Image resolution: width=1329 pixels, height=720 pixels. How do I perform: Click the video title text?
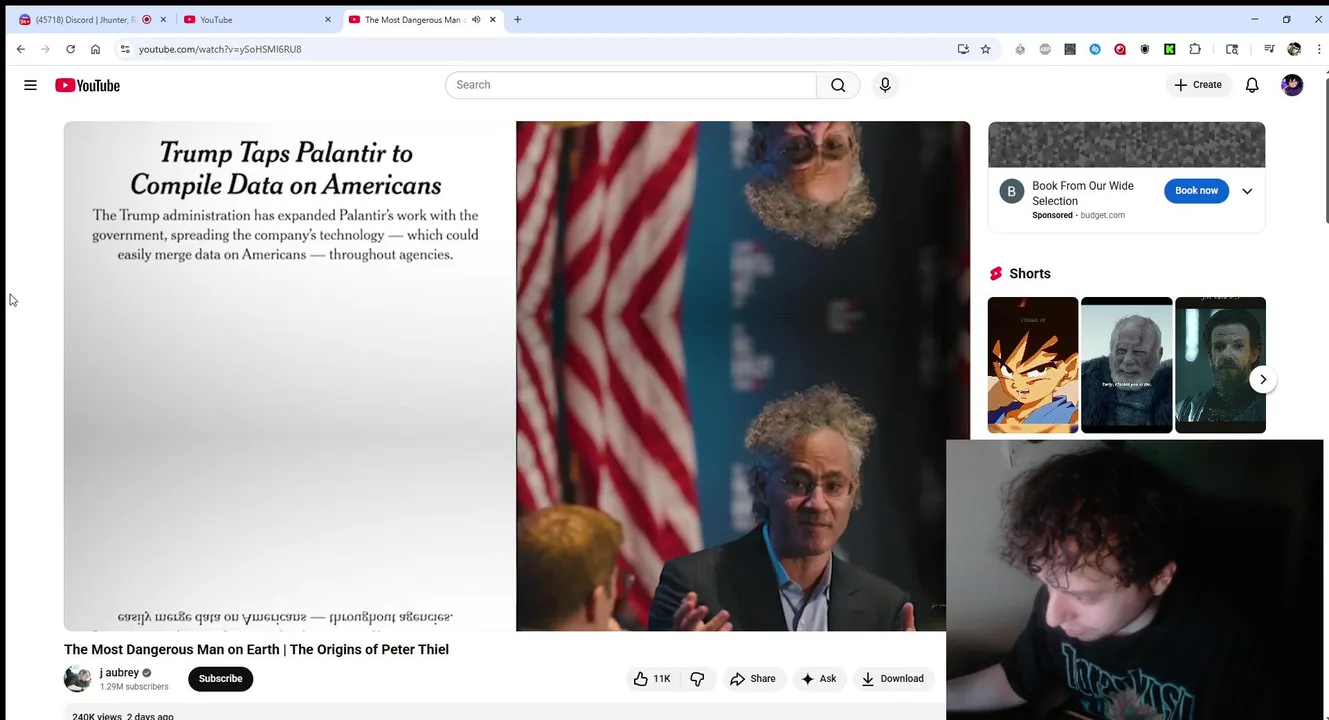[256, 650]
